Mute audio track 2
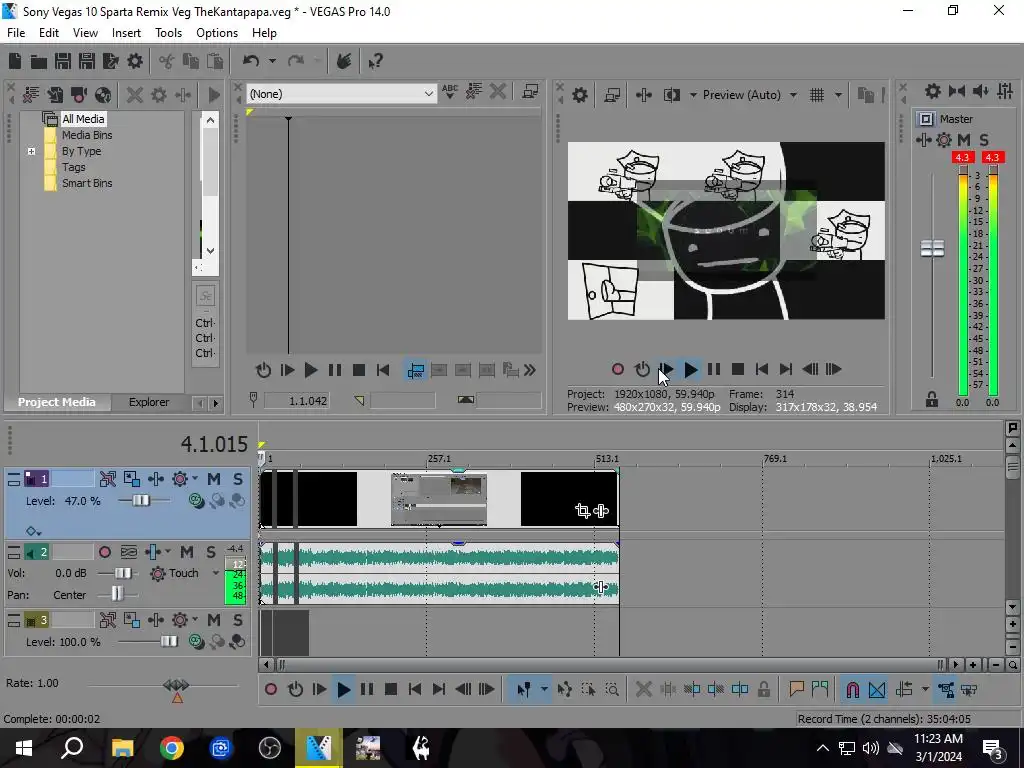 [x=187, y=552]
